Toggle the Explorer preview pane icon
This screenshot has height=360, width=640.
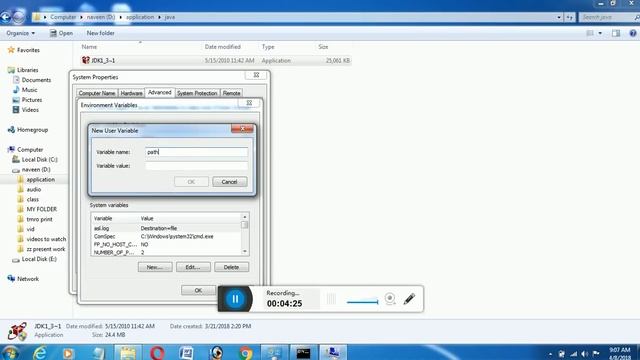(616, 33)
